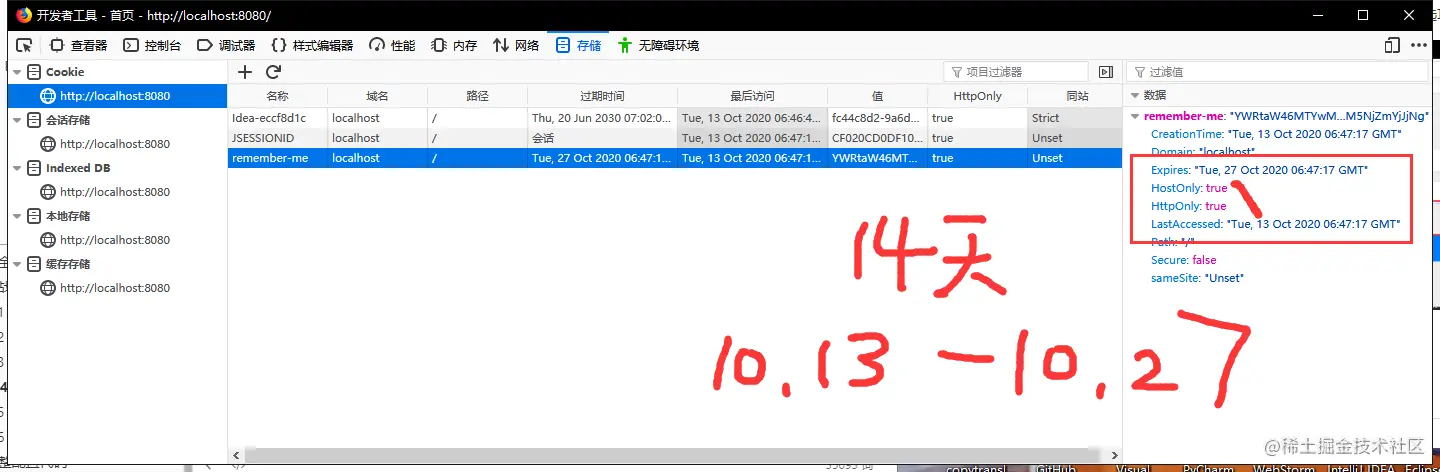
Task: Select the Idea-eccf8d1c cookie row
Action: (675, 118)
